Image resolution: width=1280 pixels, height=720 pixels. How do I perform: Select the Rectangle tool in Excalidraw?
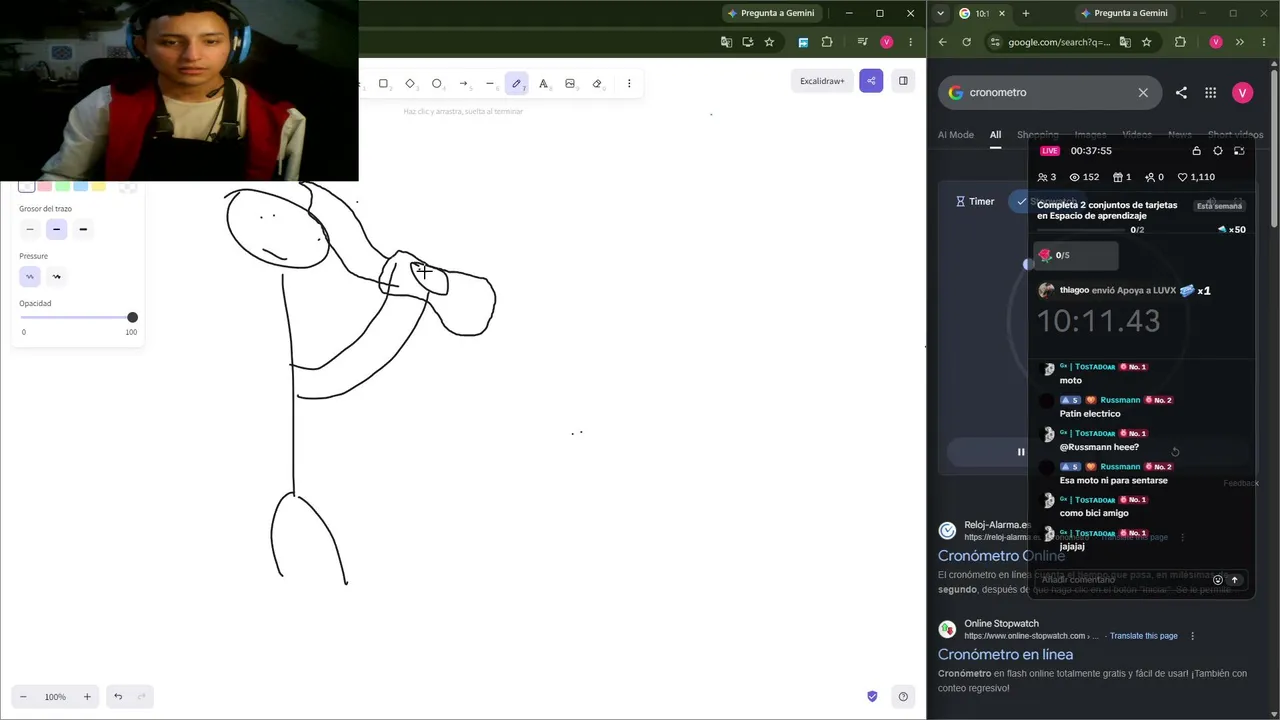point(383,84)
